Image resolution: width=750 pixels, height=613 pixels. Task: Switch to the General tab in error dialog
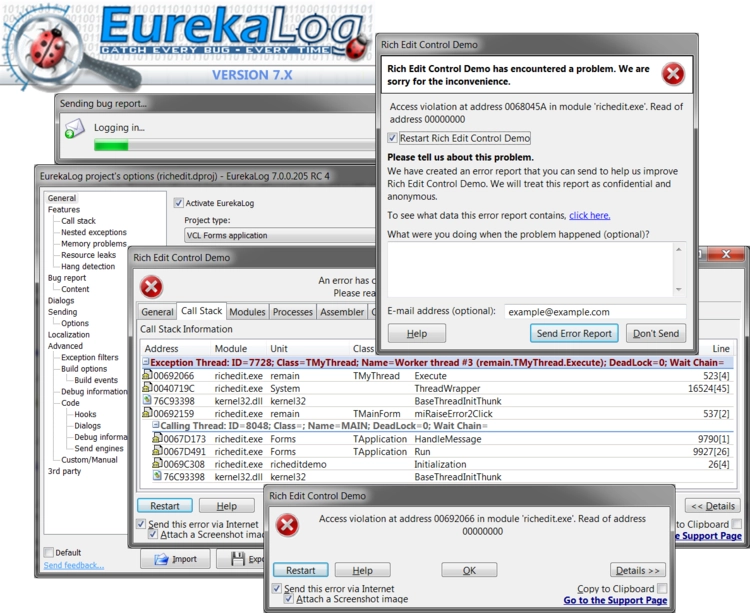[157, 312]
